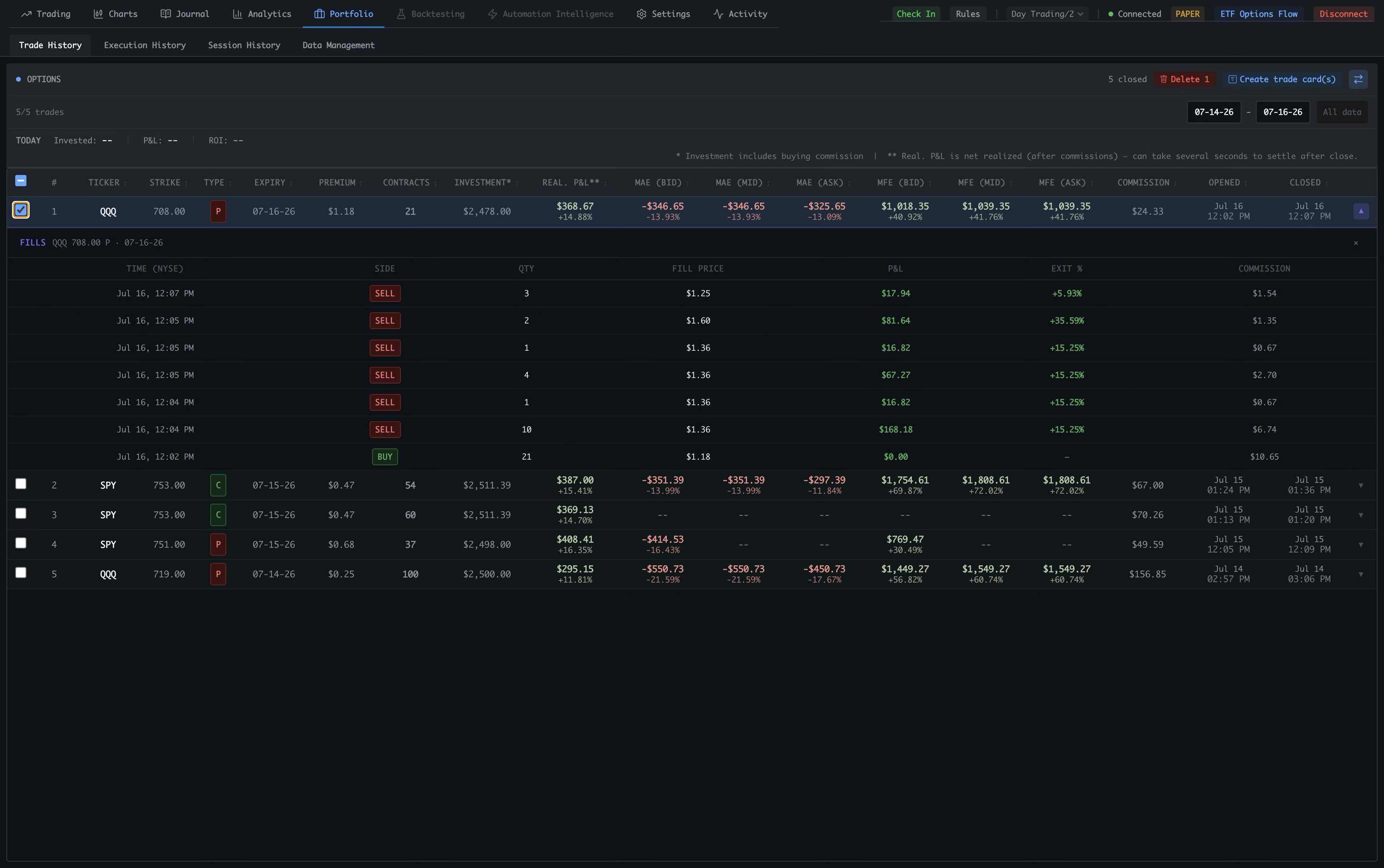
Task: Click the All data button
Action: coord(1342,112)
